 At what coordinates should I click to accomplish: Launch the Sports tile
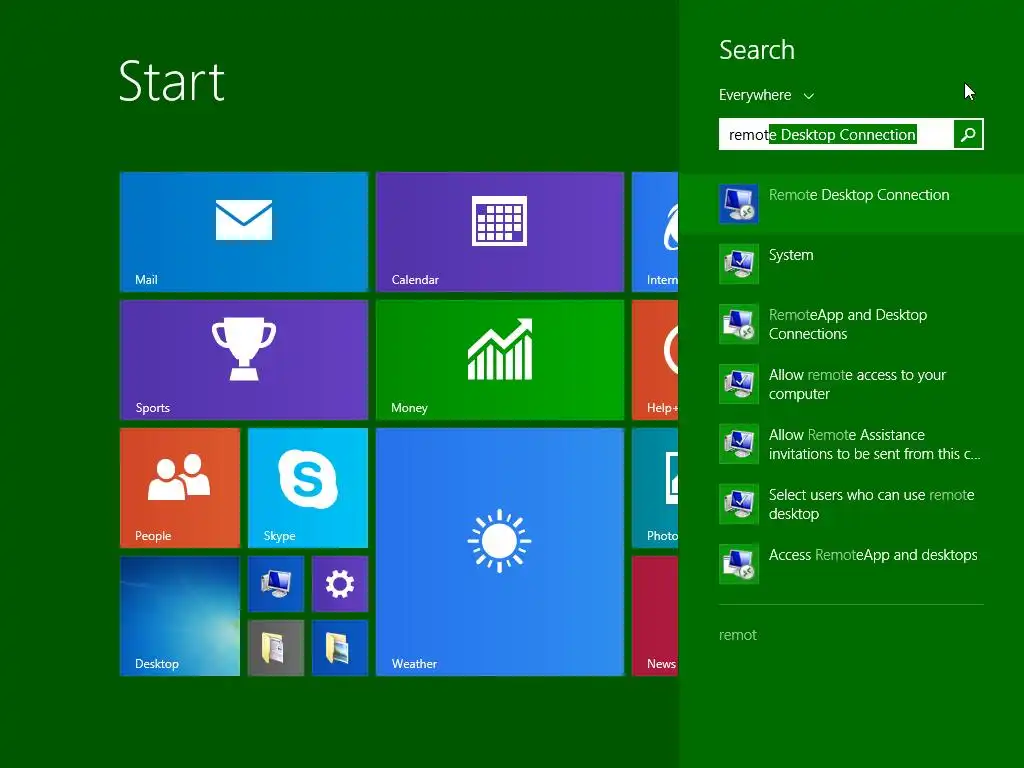point(244,360)
